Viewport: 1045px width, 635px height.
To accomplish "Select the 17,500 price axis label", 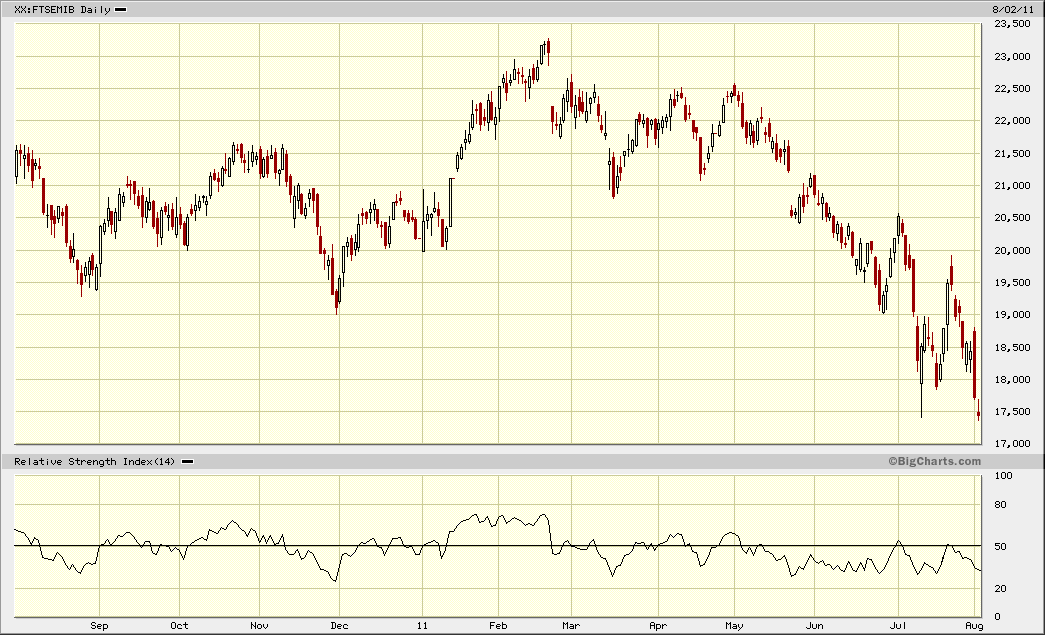I will 1012,412.
